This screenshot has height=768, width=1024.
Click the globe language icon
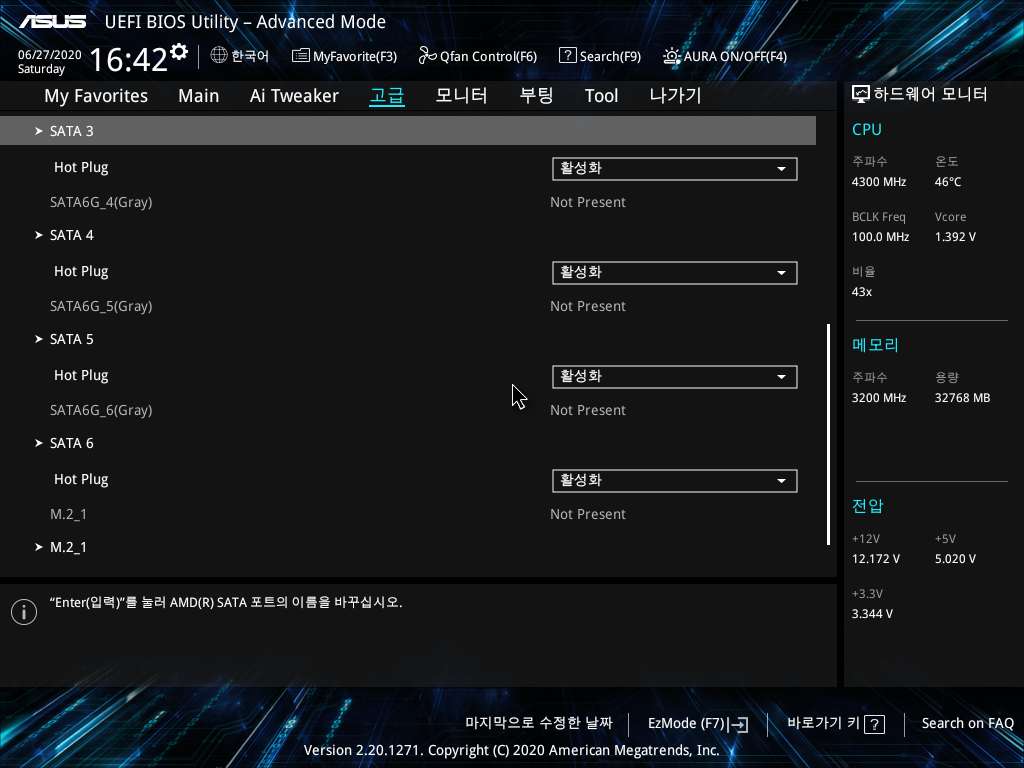[x=219, y=56]
